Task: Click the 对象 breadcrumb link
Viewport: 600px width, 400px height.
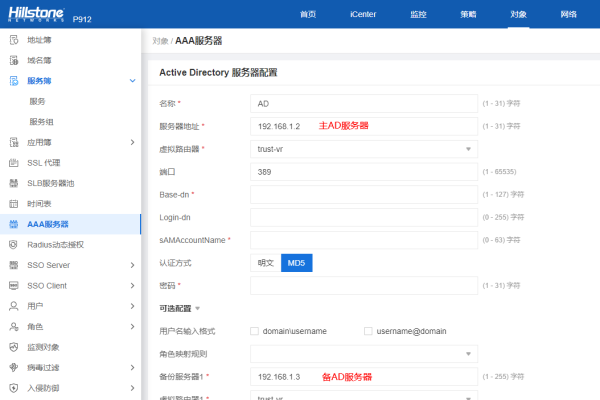Action: [160, 41]
